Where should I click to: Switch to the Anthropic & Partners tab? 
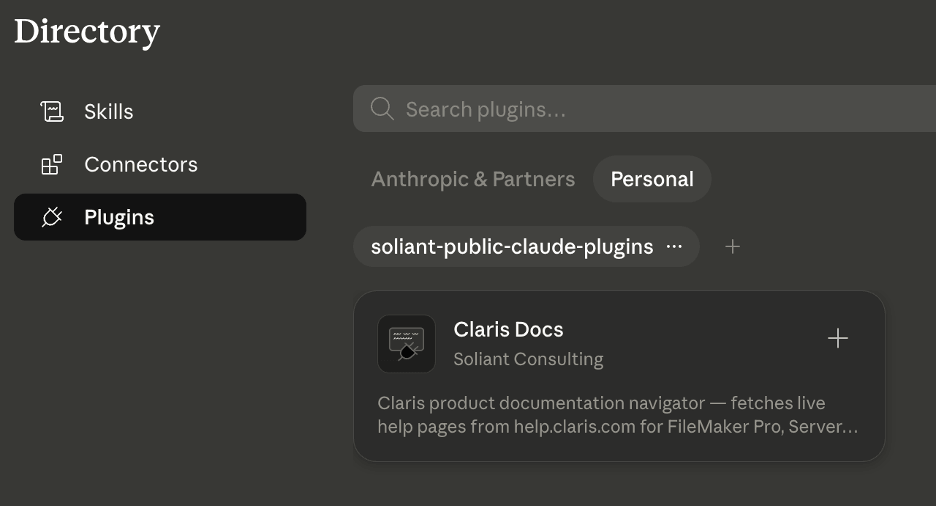(473, 179)
